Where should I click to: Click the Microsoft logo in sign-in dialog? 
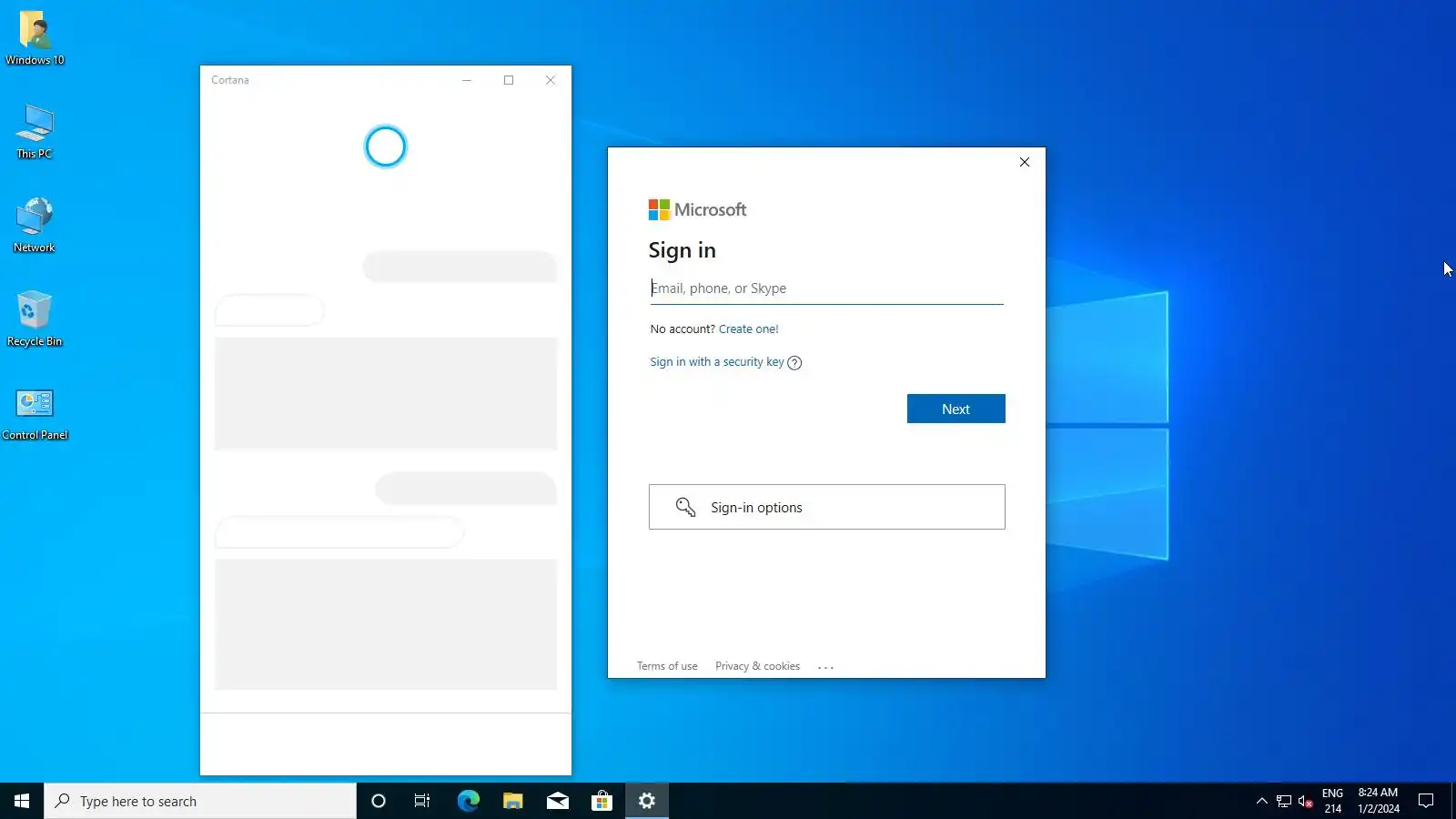click(697, 209)
